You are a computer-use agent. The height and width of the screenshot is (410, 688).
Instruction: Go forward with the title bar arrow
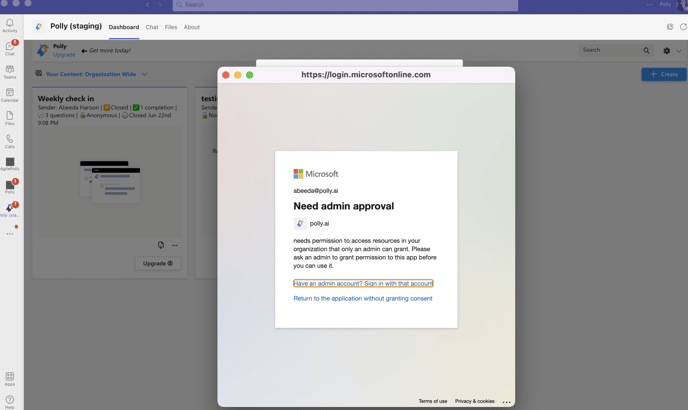pos(160,4)
